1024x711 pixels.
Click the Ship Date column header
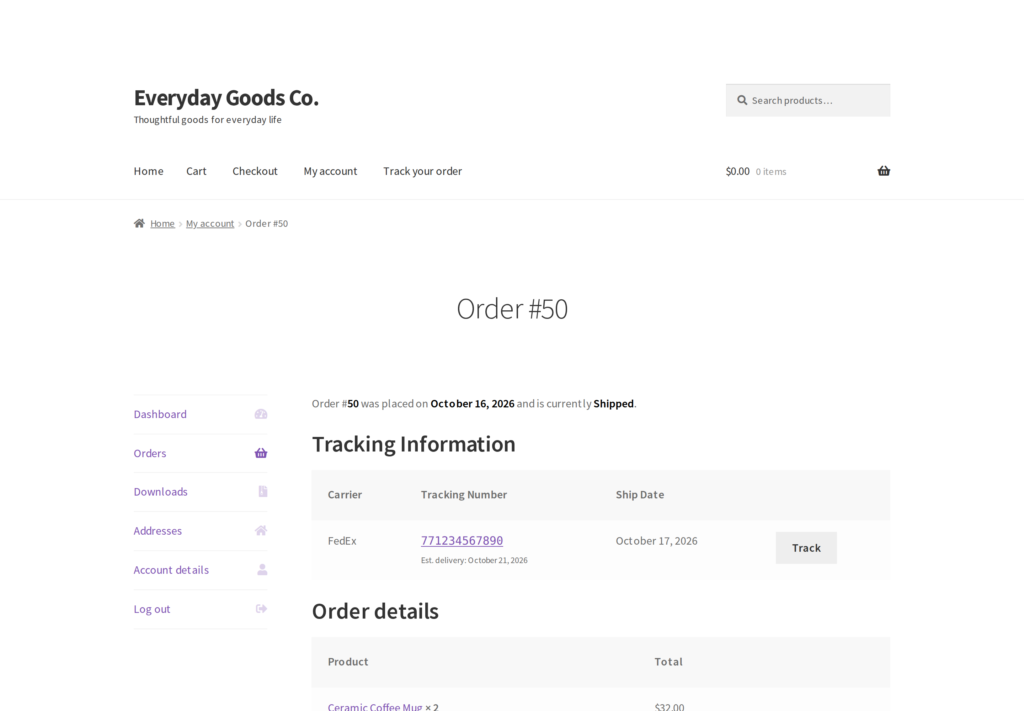[639, 495]
